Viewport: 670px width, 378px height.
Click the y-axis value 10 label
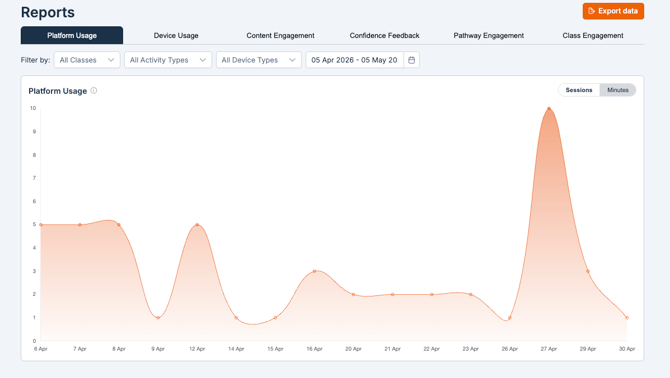tap(33, 108)
